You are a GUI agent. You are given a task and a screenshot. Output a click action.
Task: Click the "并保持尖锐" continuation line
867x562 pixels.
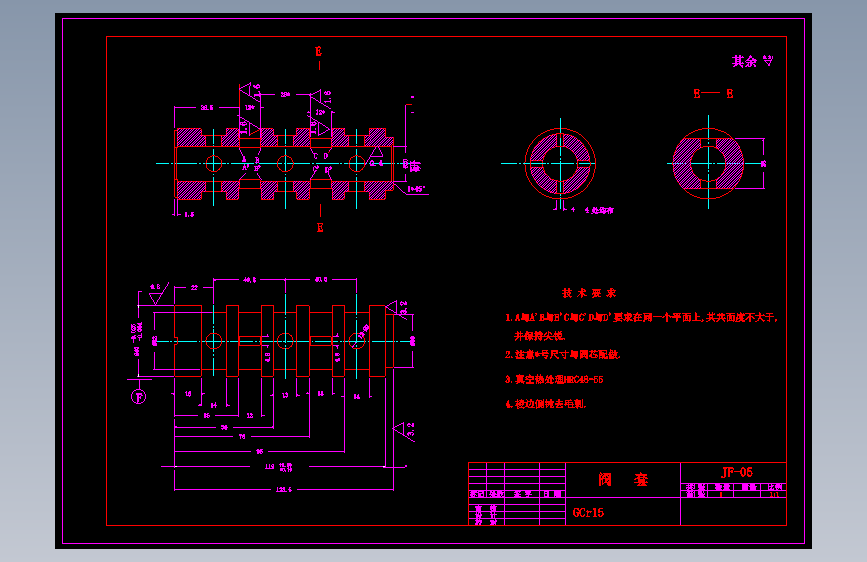click(x=540, y=336)
